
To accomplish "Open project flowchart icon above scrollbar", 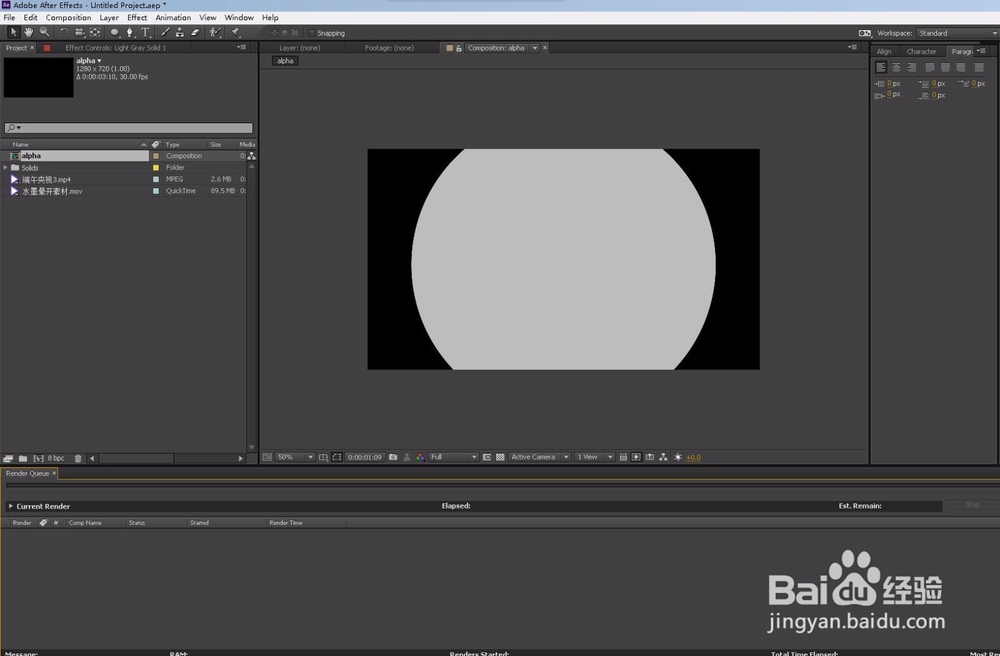I will 251,156.
